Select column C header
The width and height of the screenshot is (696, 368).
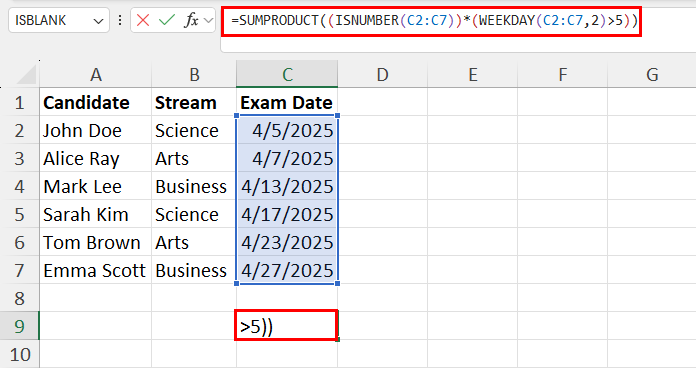(287, 75)
